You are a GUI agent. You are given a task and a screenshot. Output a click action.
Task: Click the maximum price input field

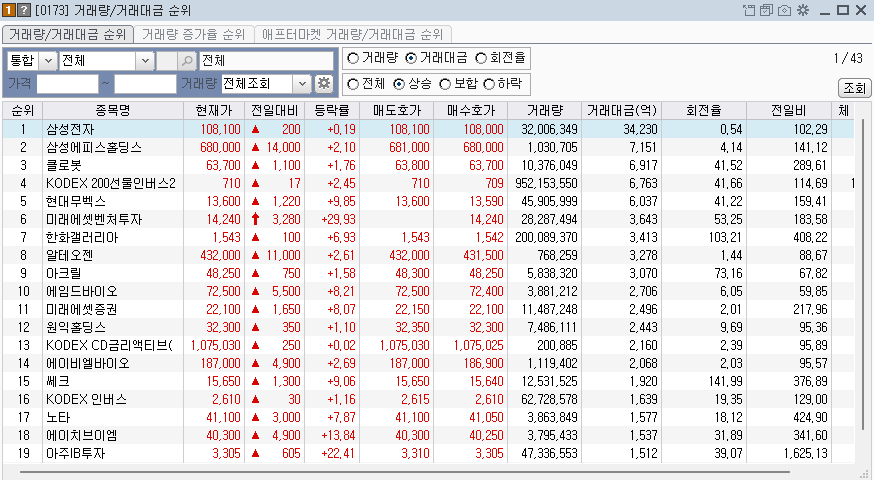click(x=145, y=84)
